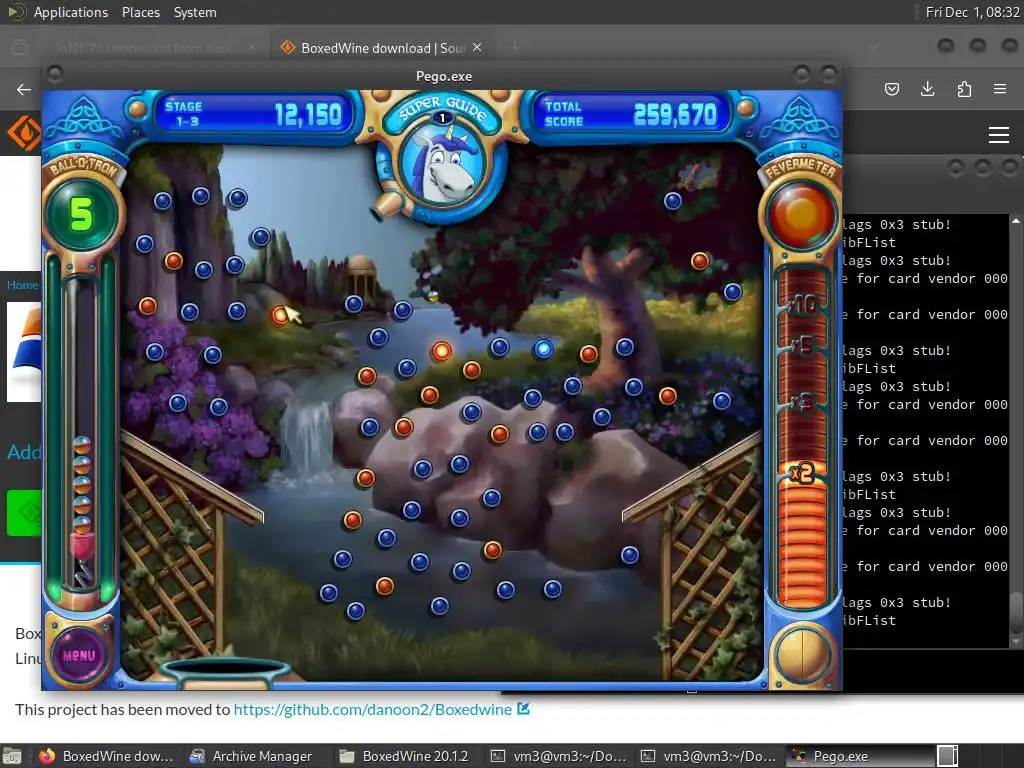
Task: Click the Home breadcrumb link on SourceForge
Action: coord(22,285)
